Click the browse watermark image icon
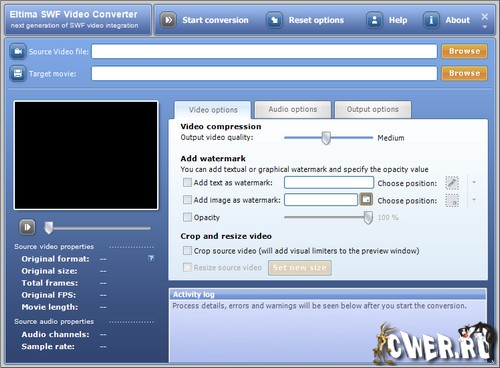 [366, 200]
